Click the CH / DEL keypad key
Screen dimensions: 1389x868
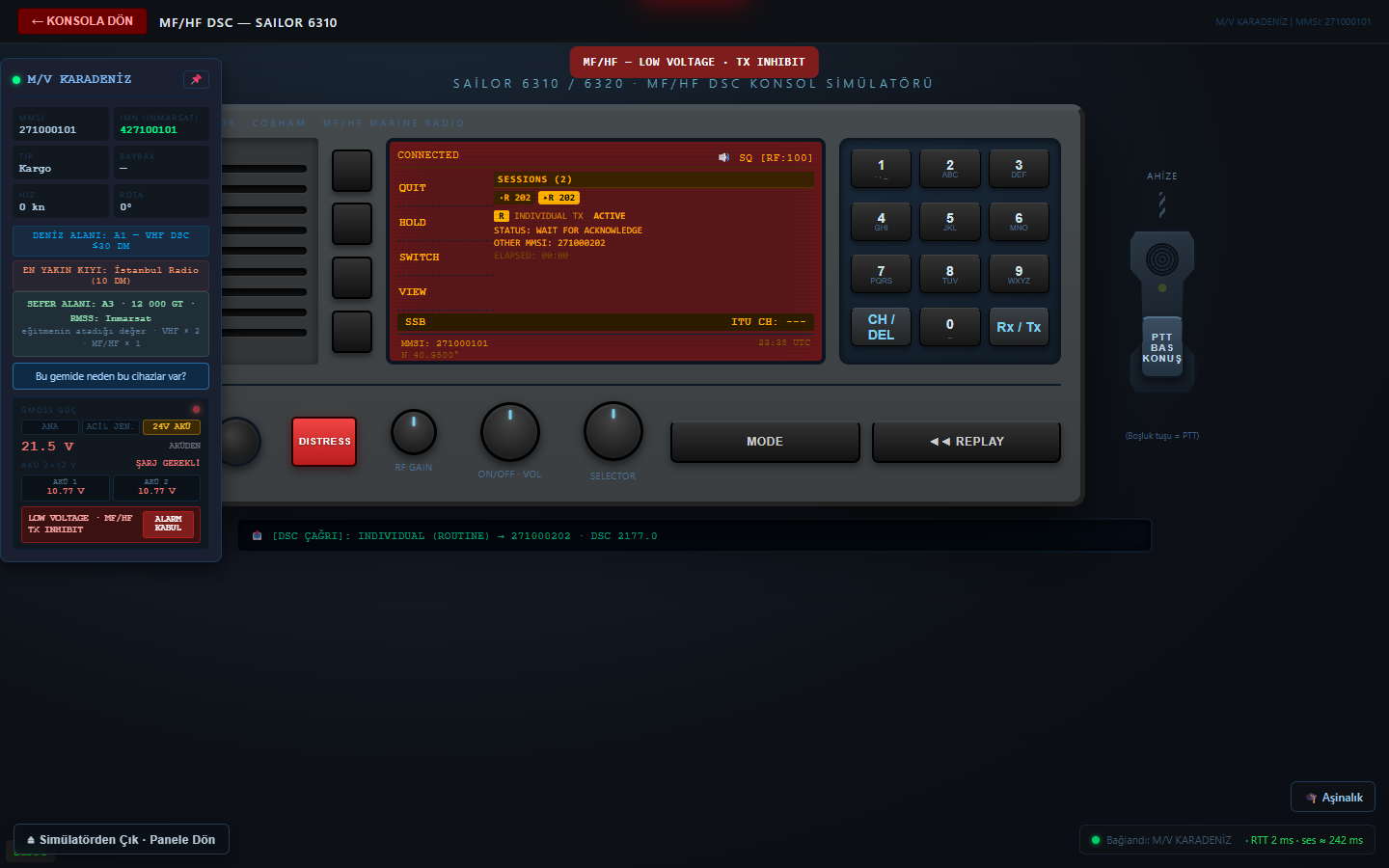tap(881, 327)
